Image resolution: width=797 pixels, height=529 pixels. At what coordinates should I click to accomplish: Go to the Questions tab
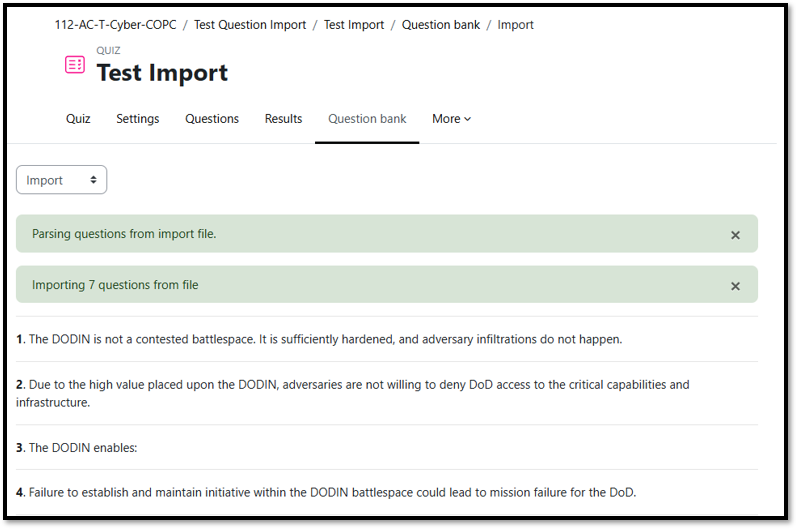(x=212, y=119)
